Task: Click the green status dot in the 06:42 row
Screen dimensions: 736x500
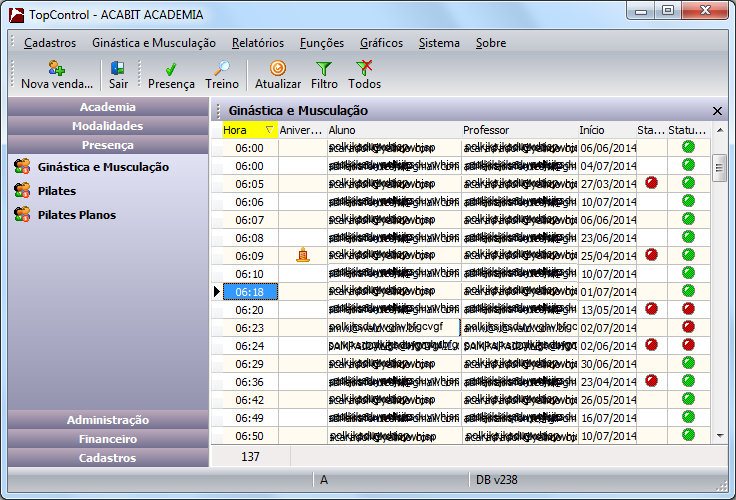Action: [688, 399]
